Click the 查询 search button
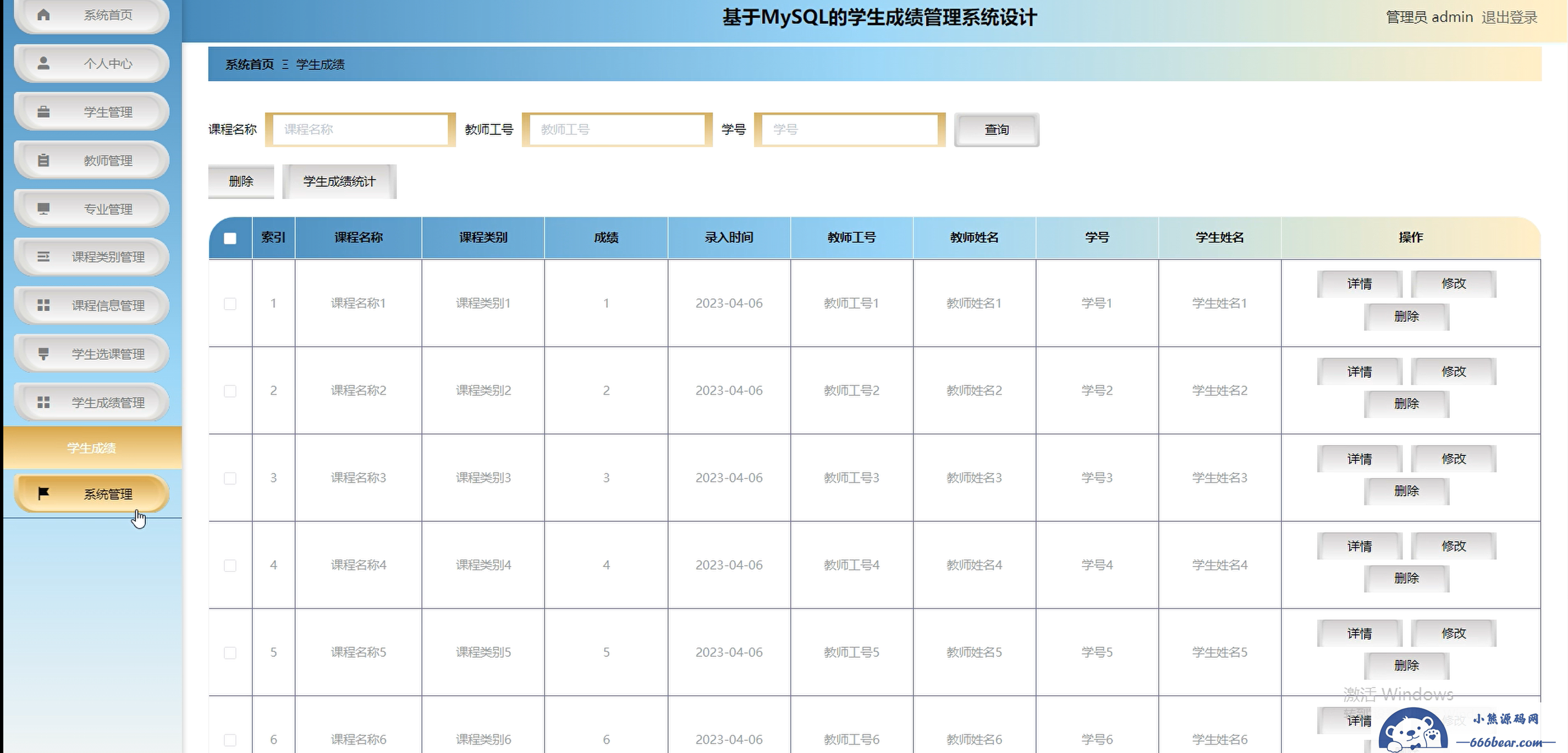The image size is (1568, 753). coord(997,130)
